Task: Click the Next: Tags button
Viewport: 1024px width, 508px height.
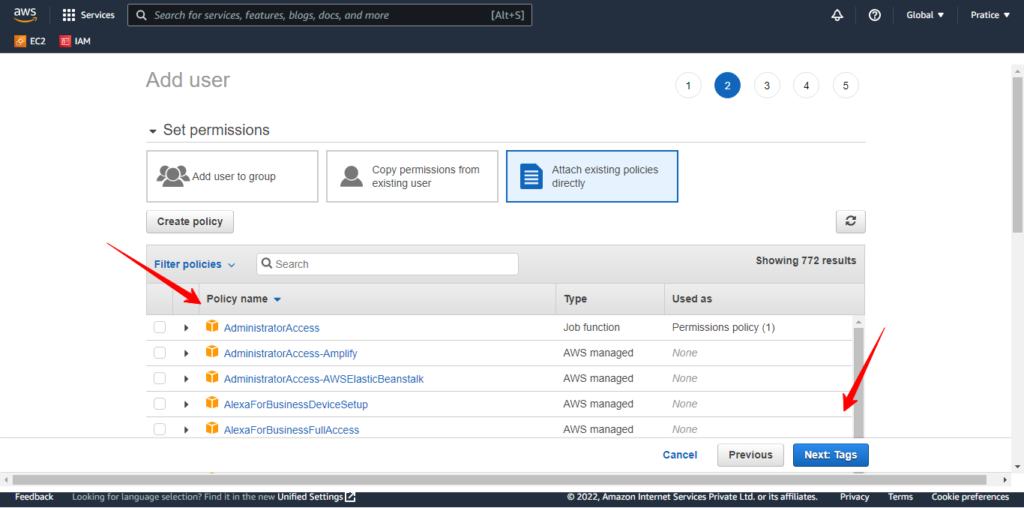Action: (831, 455)
